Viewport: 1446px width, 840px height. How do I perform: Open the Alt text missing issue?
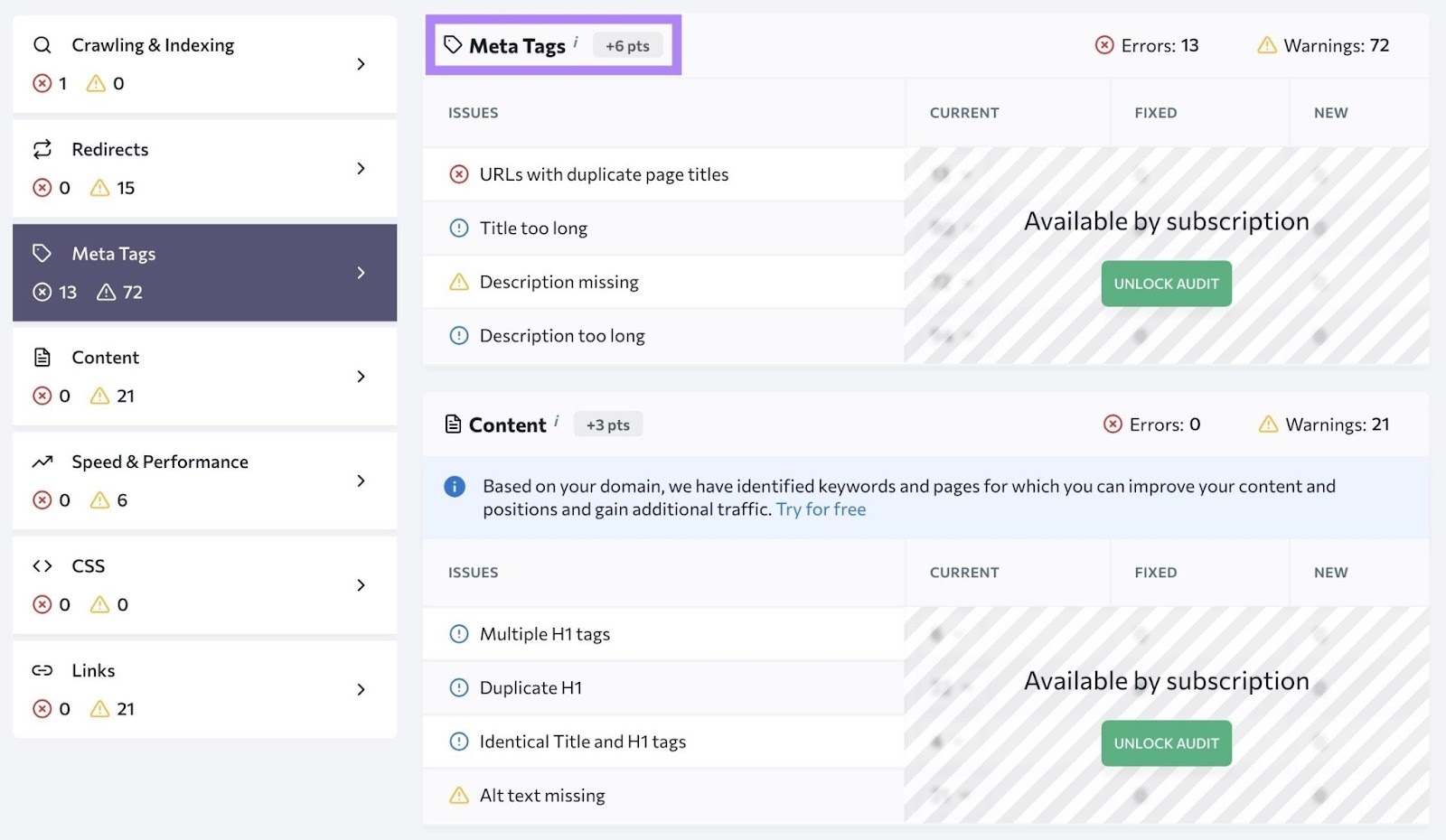[542, 796]
